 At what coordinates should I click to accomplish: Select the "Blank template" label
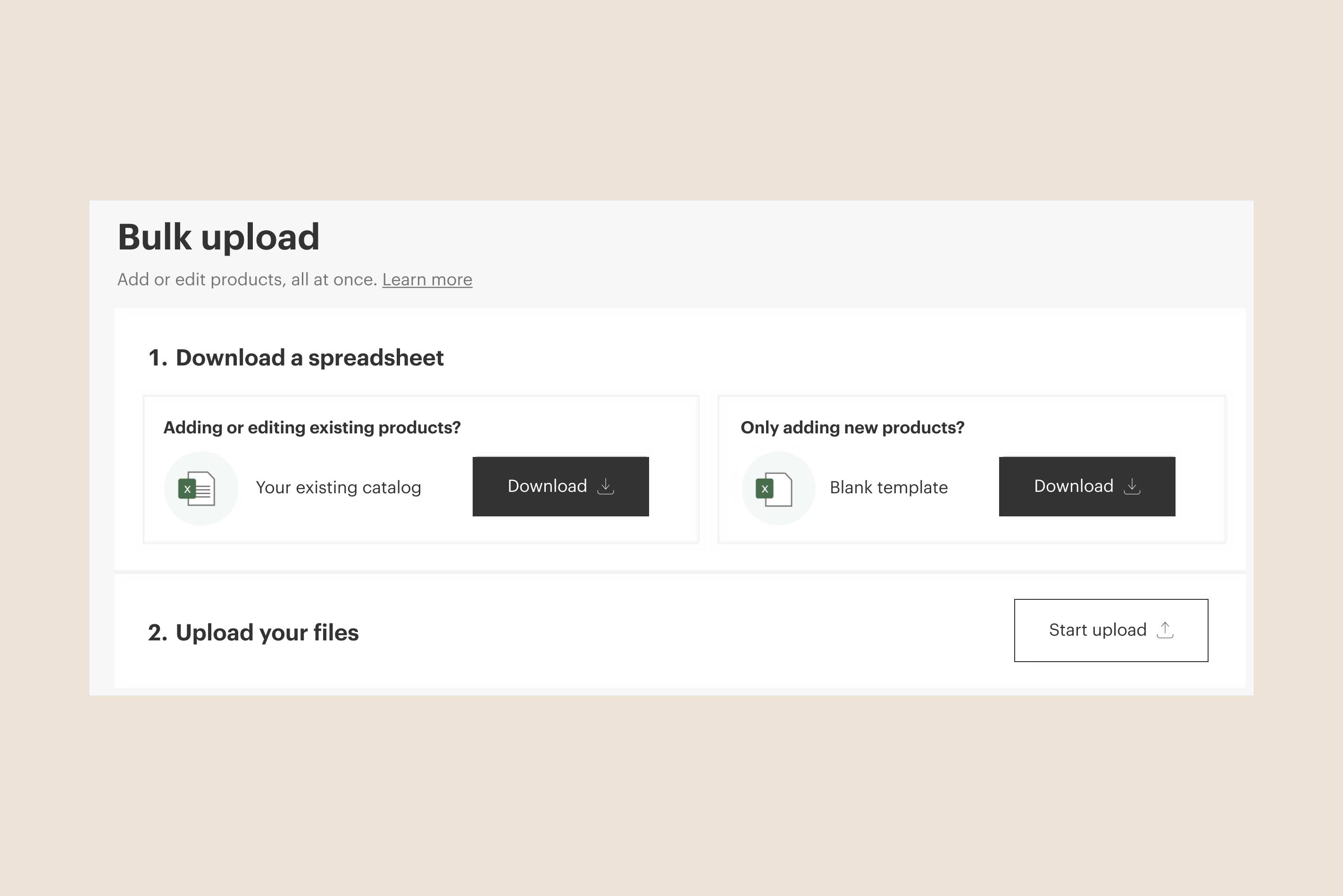pyautogui.click(x=889, y=488)
